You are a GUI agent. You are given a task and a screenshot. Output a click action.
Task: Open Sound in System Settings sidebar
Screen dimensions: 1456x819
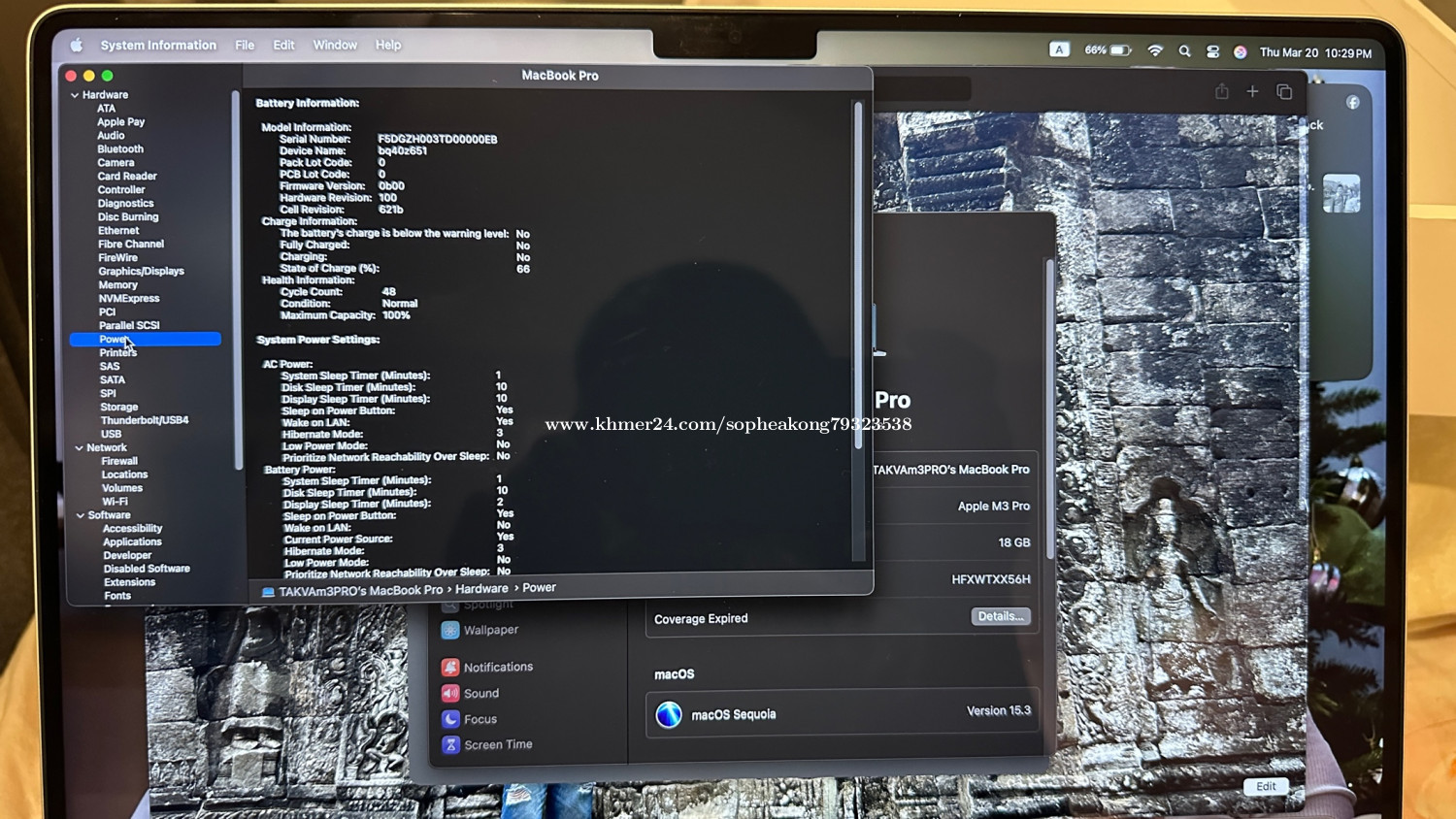(471, 694)
